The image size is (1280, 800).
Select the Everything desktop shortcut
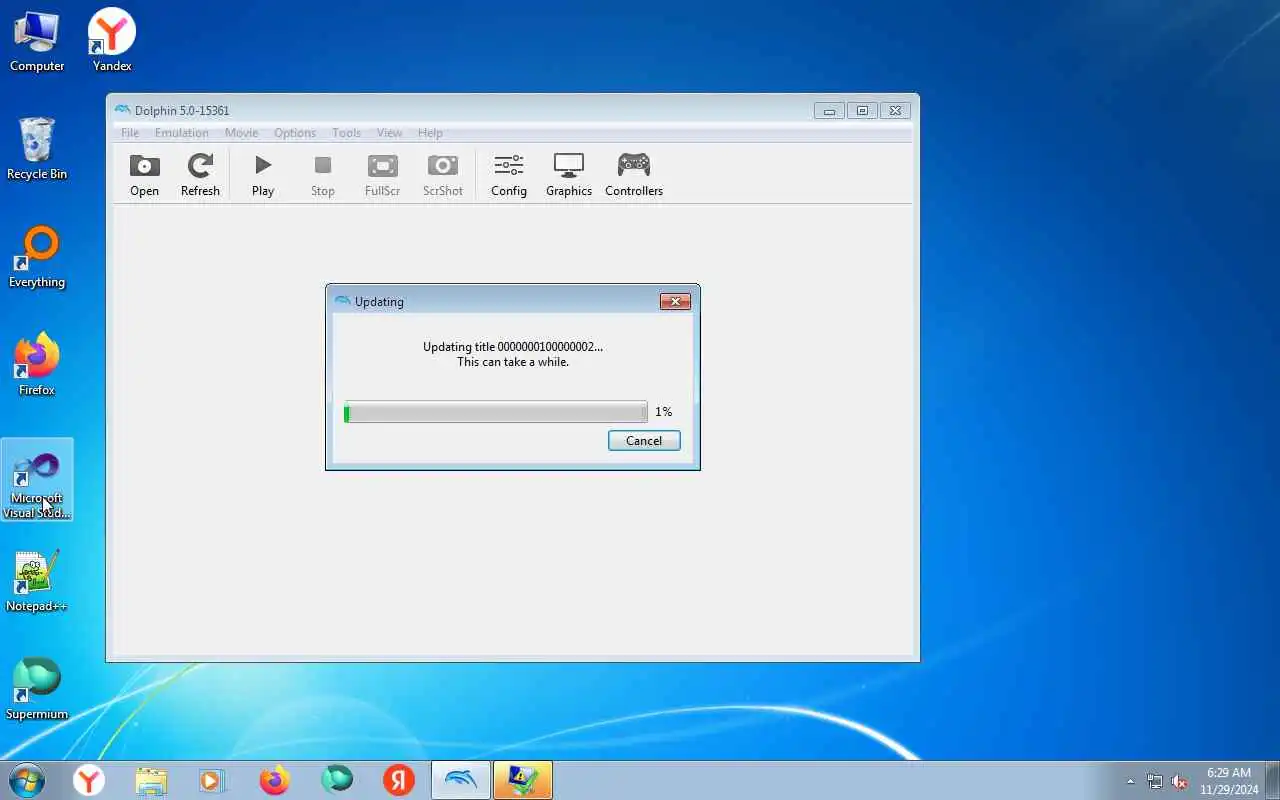click(x=37, y=258)
